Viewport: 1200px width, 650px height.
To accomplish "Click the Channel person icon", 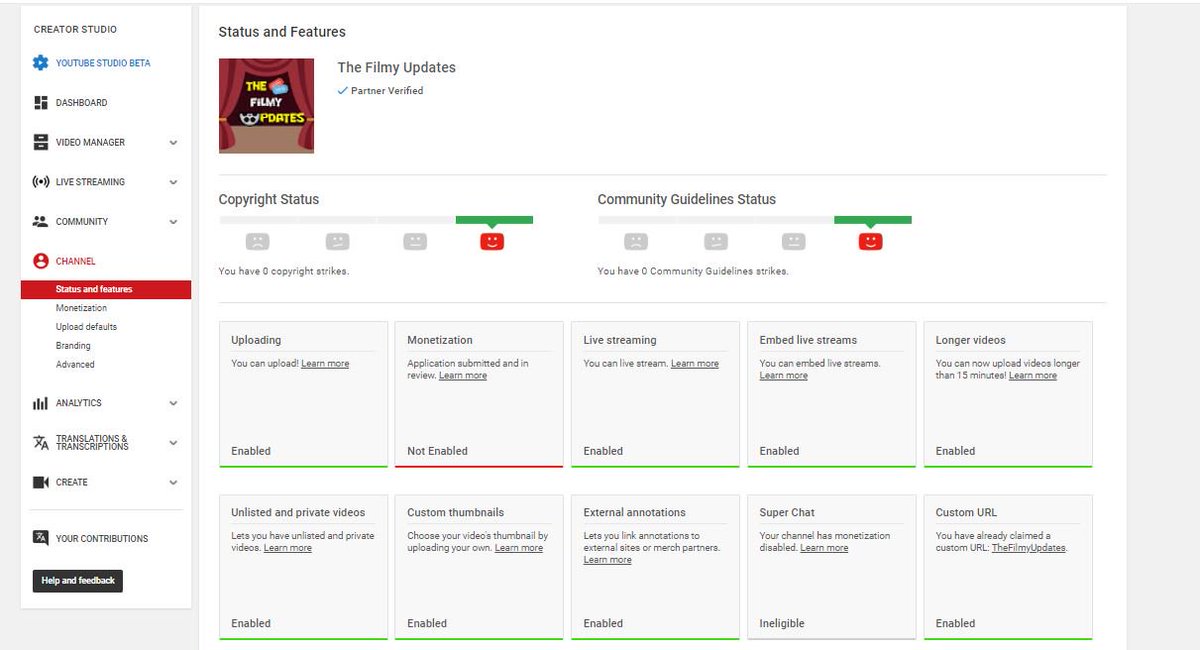I will point(40,261).
